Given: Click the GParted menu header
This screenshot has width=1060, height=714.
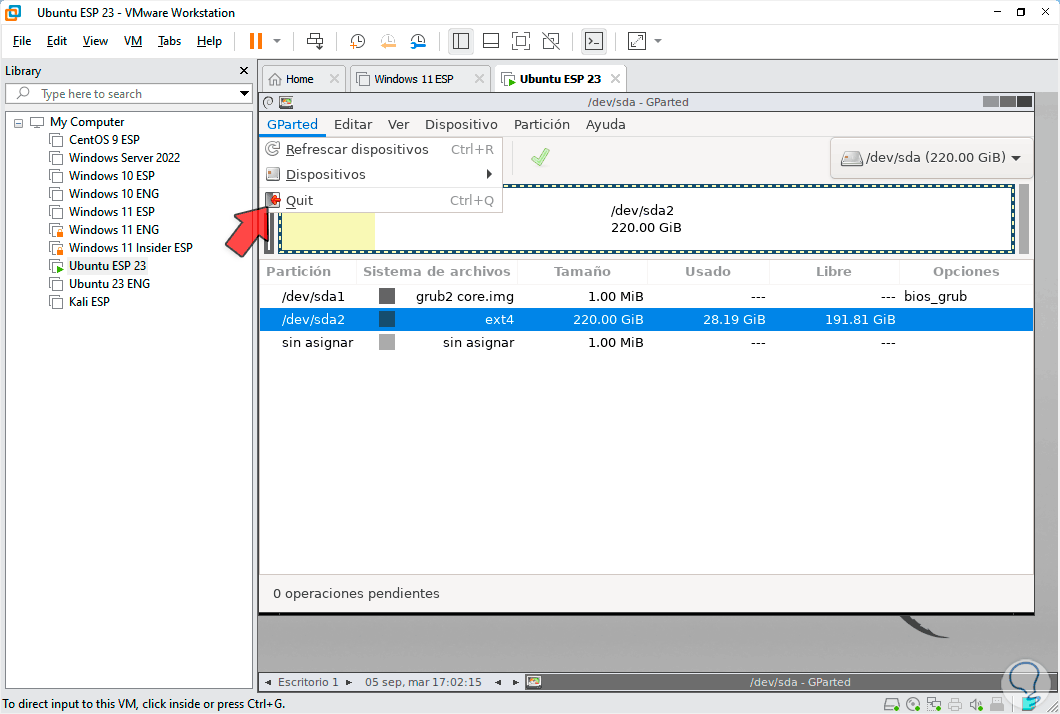Looking at the screenshot, I should (292, 124).
